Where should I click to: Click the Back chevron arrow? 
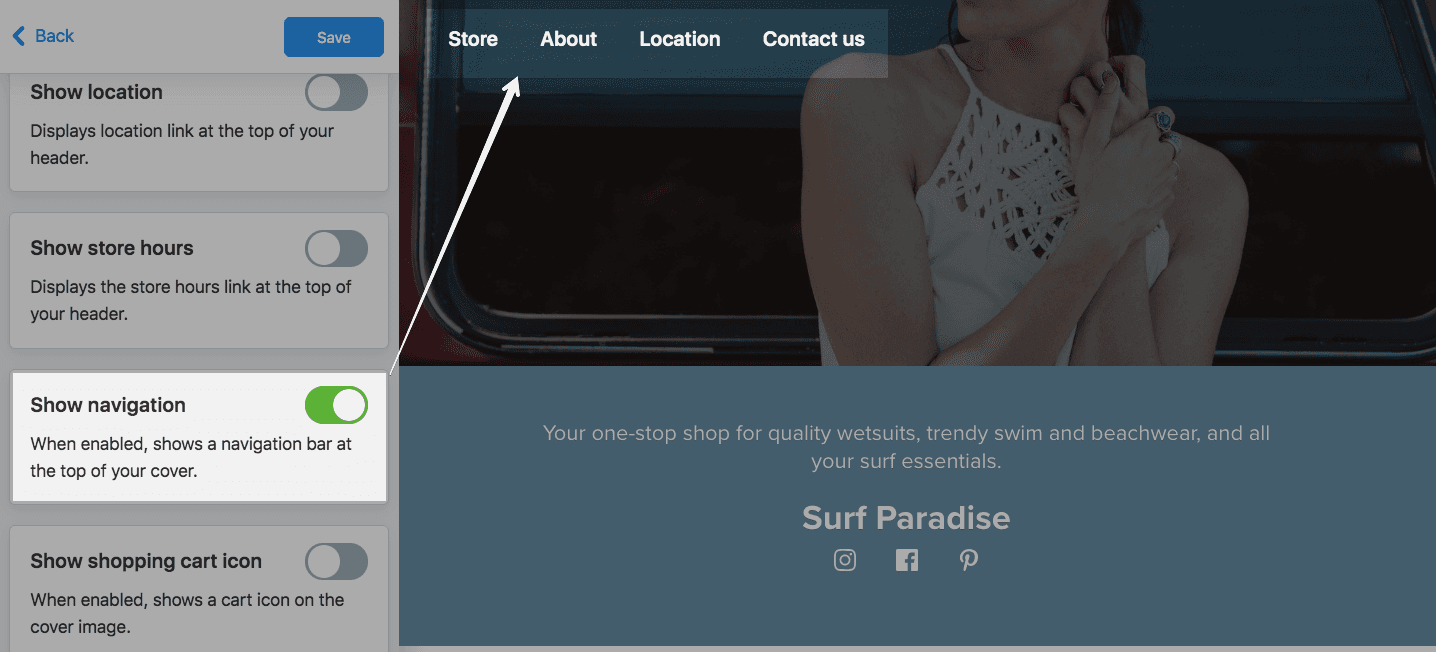coord(19,36)
